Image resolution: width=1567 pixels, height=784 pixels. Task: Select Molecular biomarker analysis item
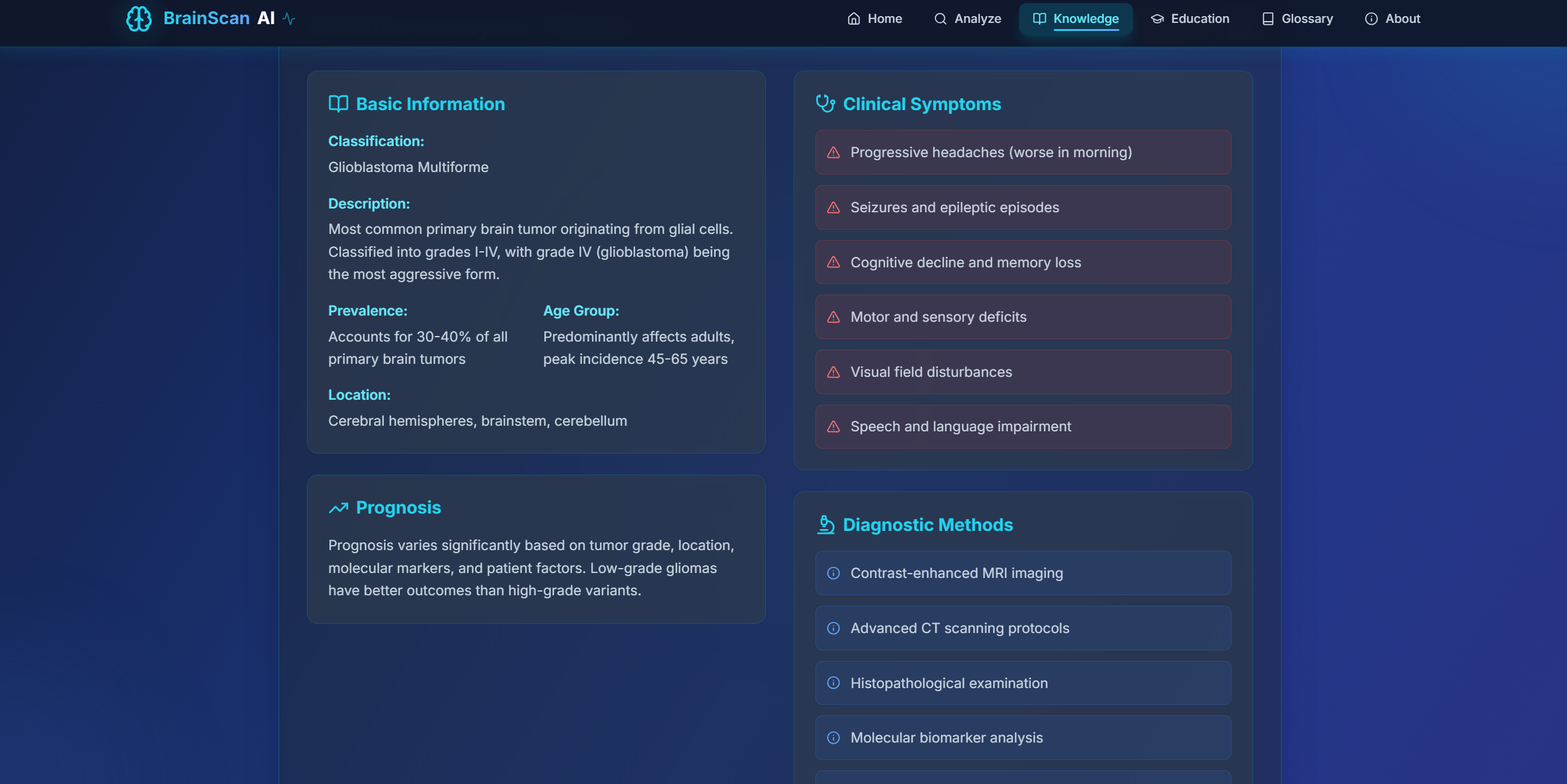[1022, 738]
